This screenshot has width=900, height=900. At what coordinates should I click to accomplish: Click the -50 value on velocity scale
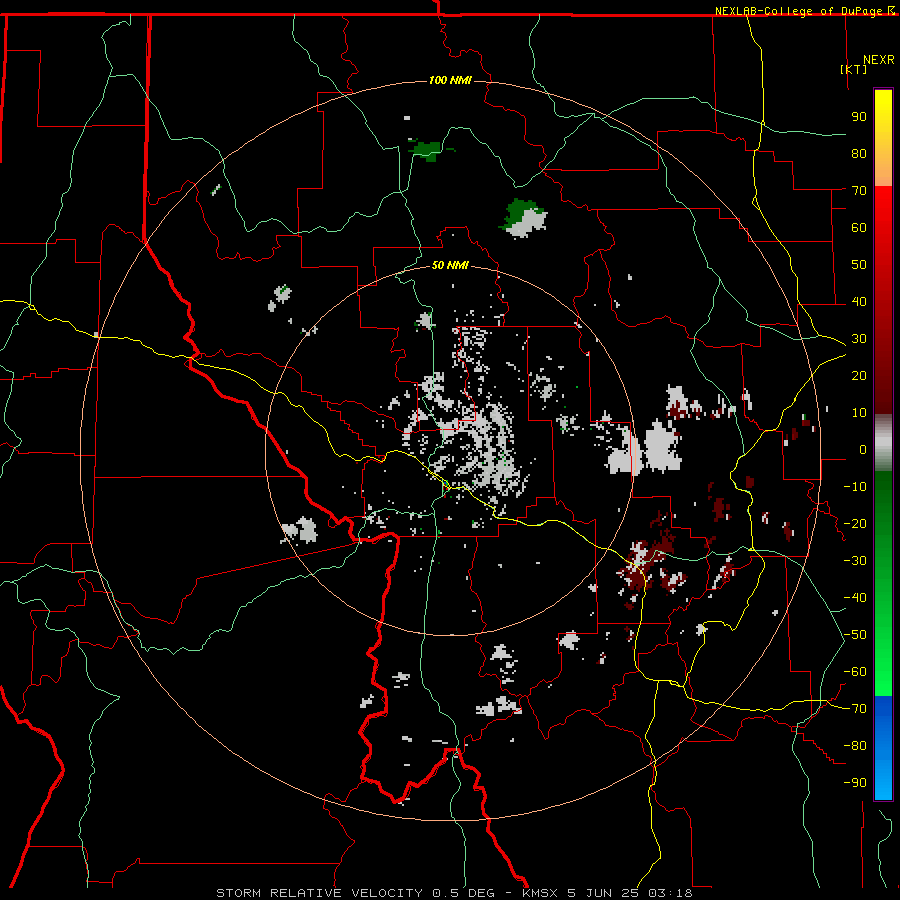tap(855, 635)
